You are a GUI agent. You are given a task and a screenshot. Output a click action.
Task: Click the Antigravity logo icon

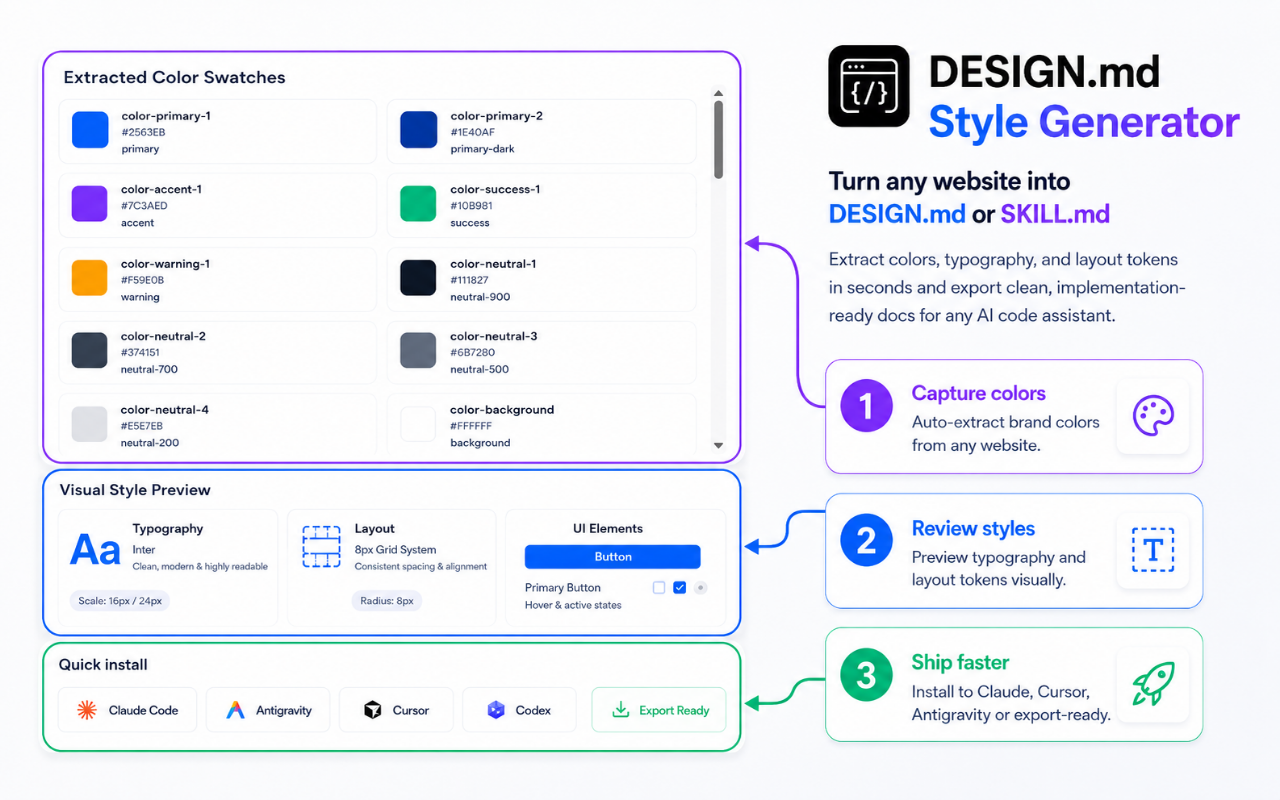click(235, 710)
